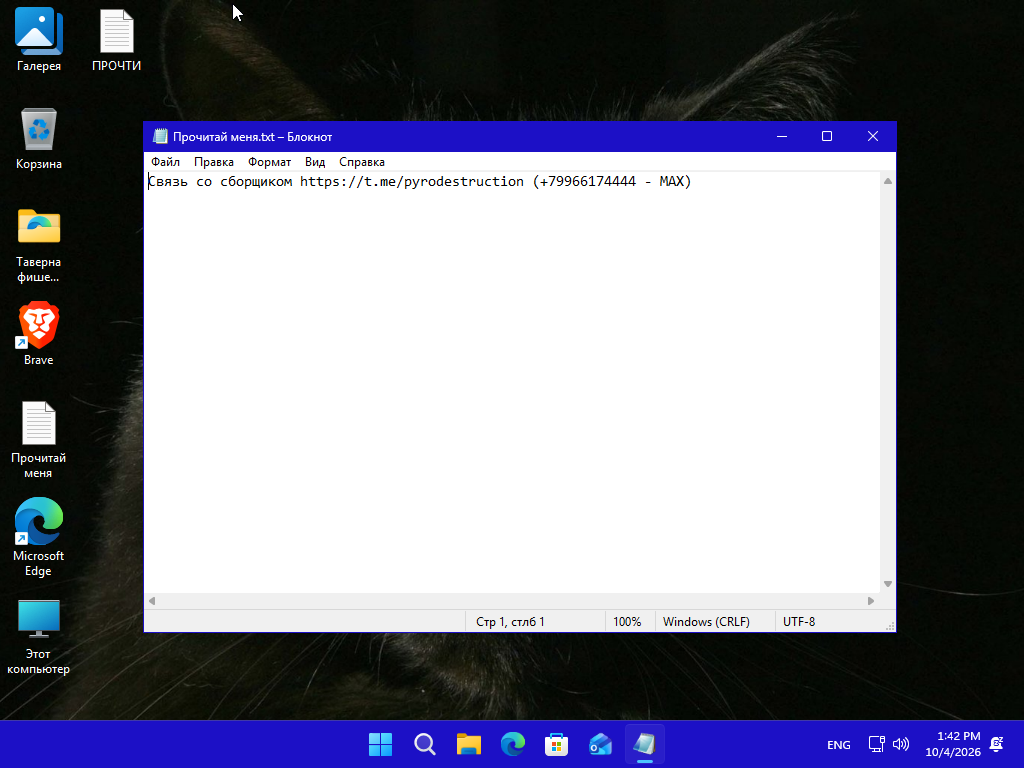This screenshot has height=768, width=1024.
Task: Open File Explorer from the taskbar
Action: tap(468, 744)
